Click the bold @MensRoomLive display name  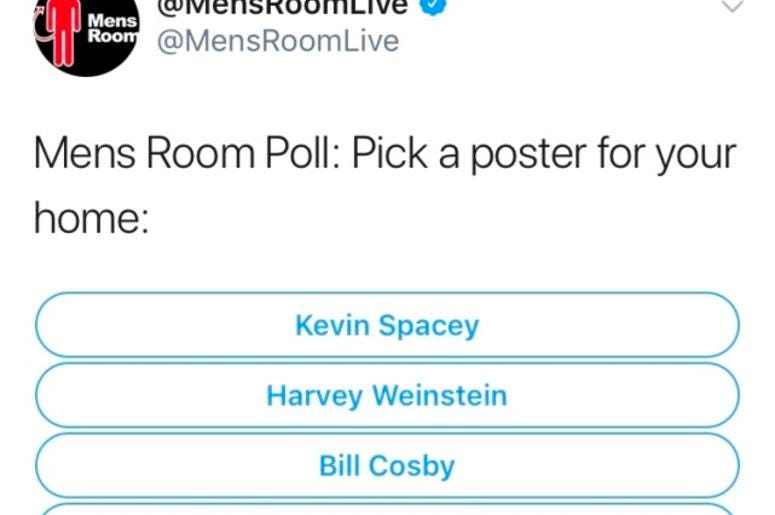coord(282,7)
